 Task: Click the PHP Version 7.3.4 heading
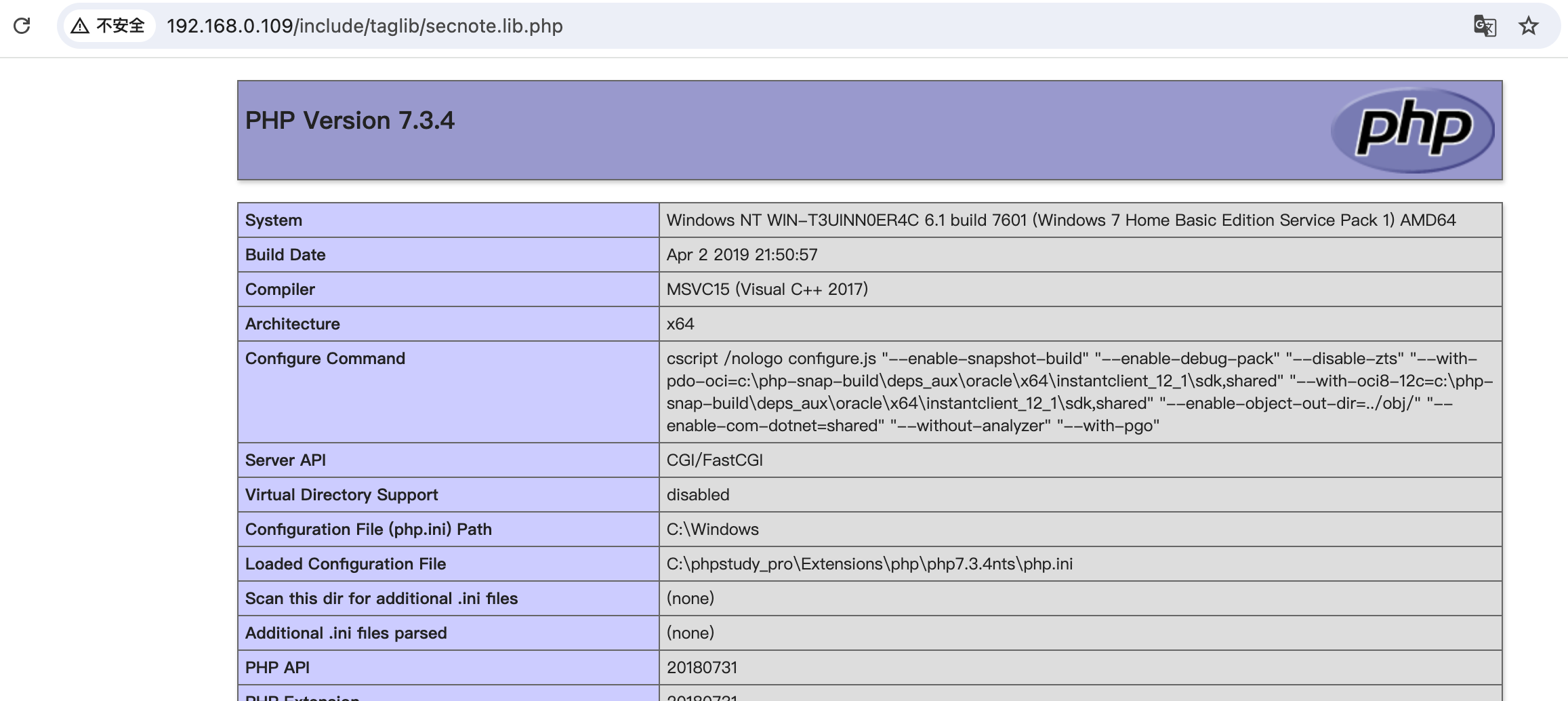350,121
